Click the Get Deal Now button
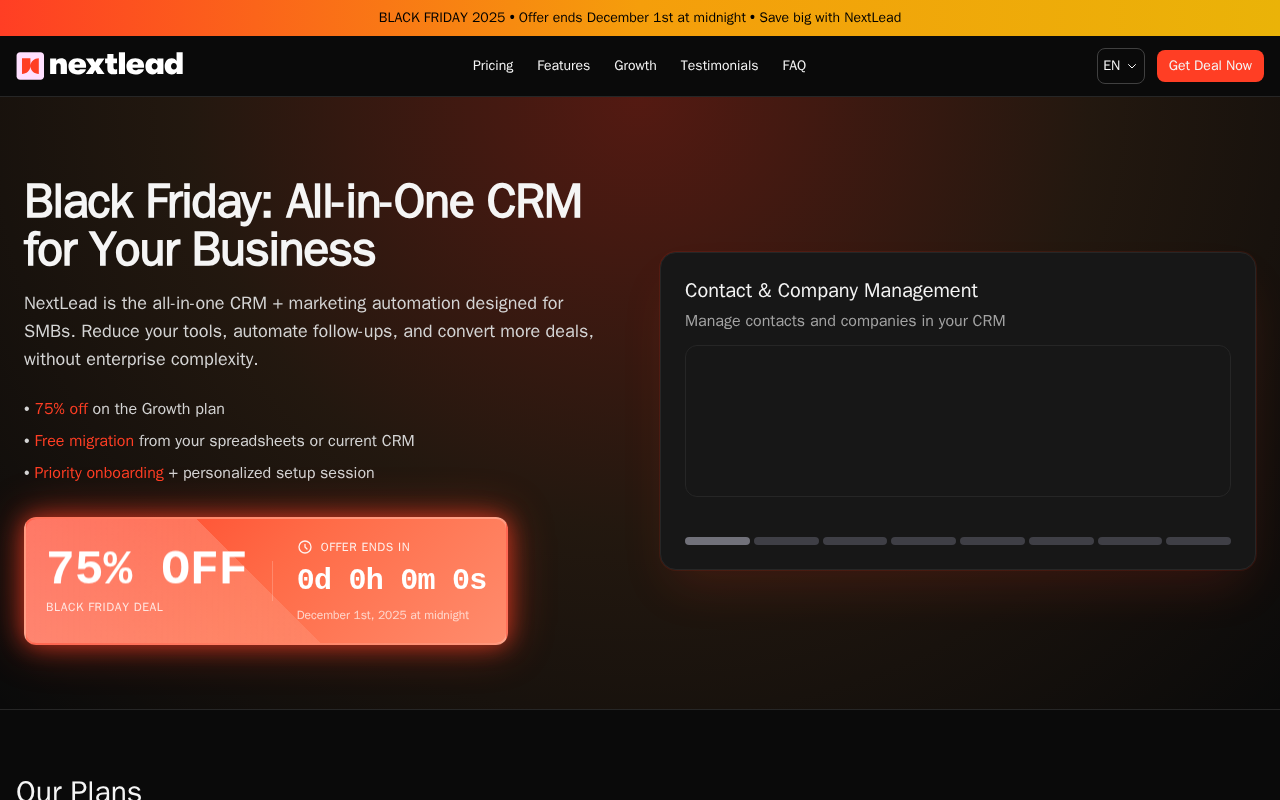 1210,66
